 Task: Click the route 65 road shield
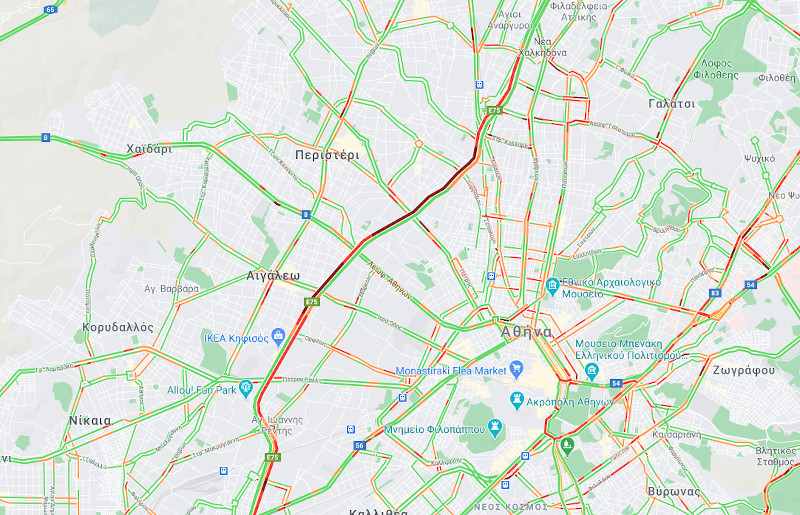[x=50, y=9]
